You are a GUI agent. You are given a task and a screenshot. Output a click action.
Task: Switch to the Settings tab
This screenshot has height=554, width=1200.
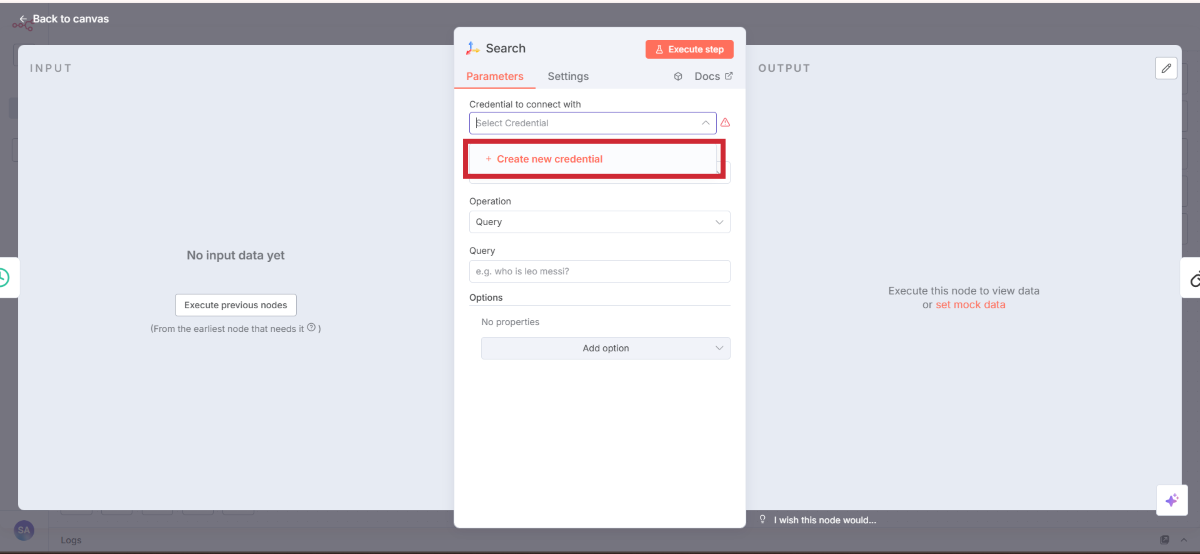pos(568,77)
